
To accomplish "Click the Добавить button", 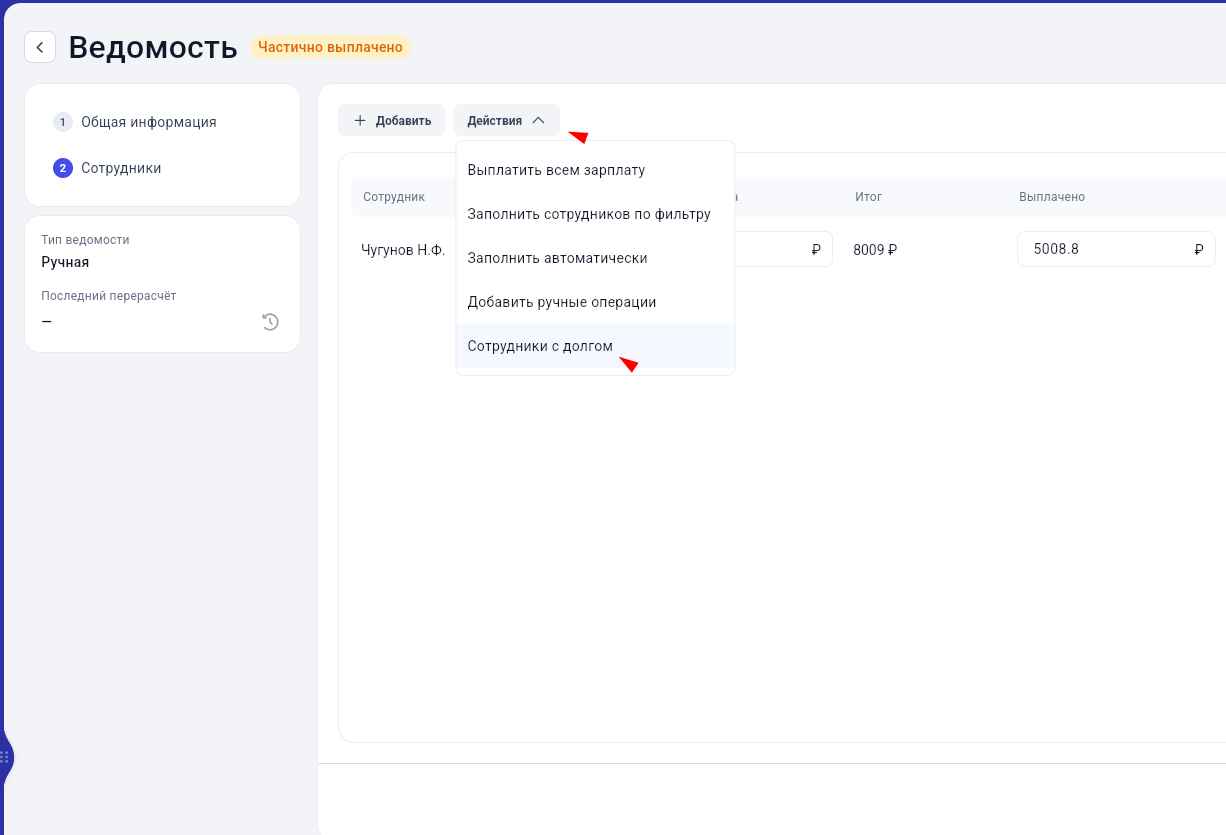I will point(391,120).
